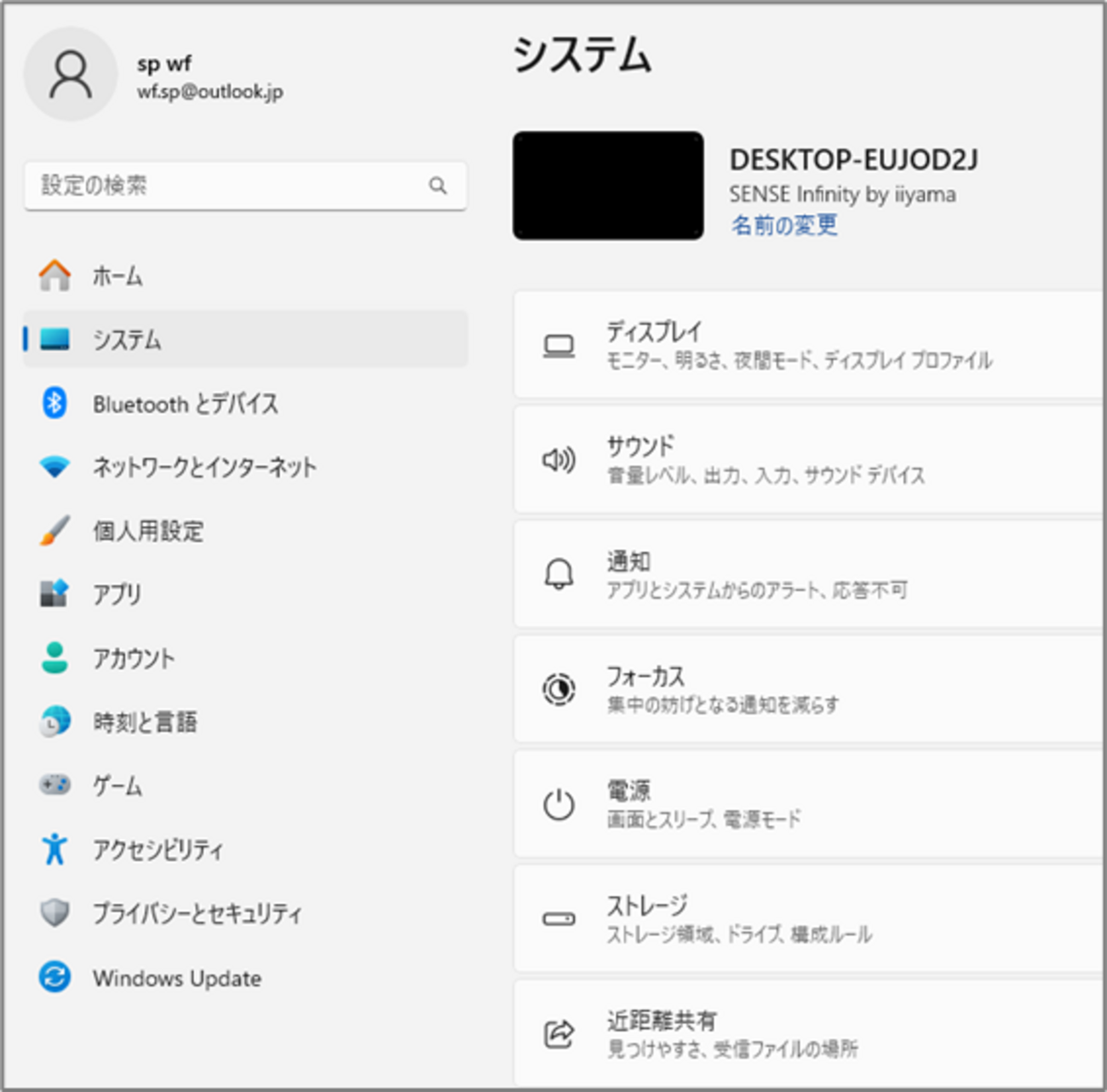Click the 電源 power icon
Viewport: 1107px width, 1092px height.
coord(558,804)
